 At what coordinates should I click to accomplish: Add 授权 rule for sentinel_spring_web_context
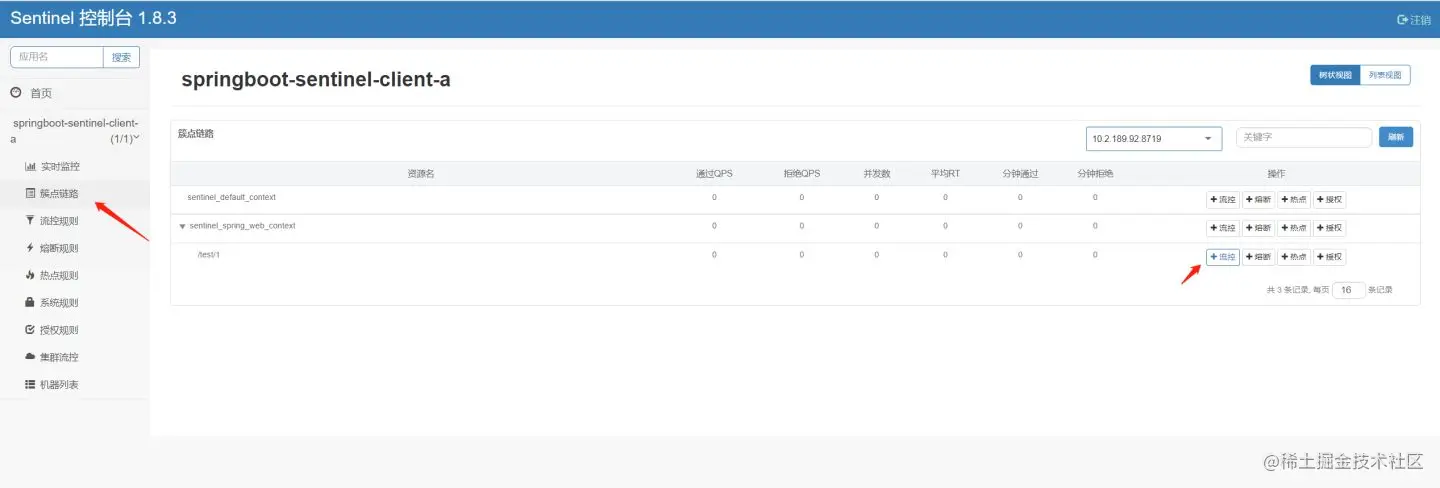click(1330, 228)
